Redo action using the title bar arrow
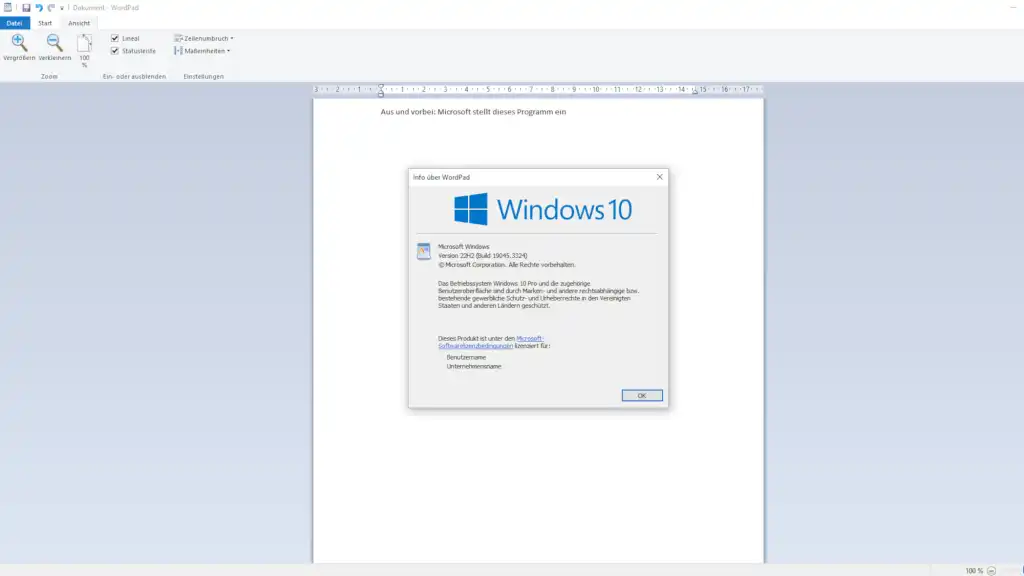 point(51,8)
